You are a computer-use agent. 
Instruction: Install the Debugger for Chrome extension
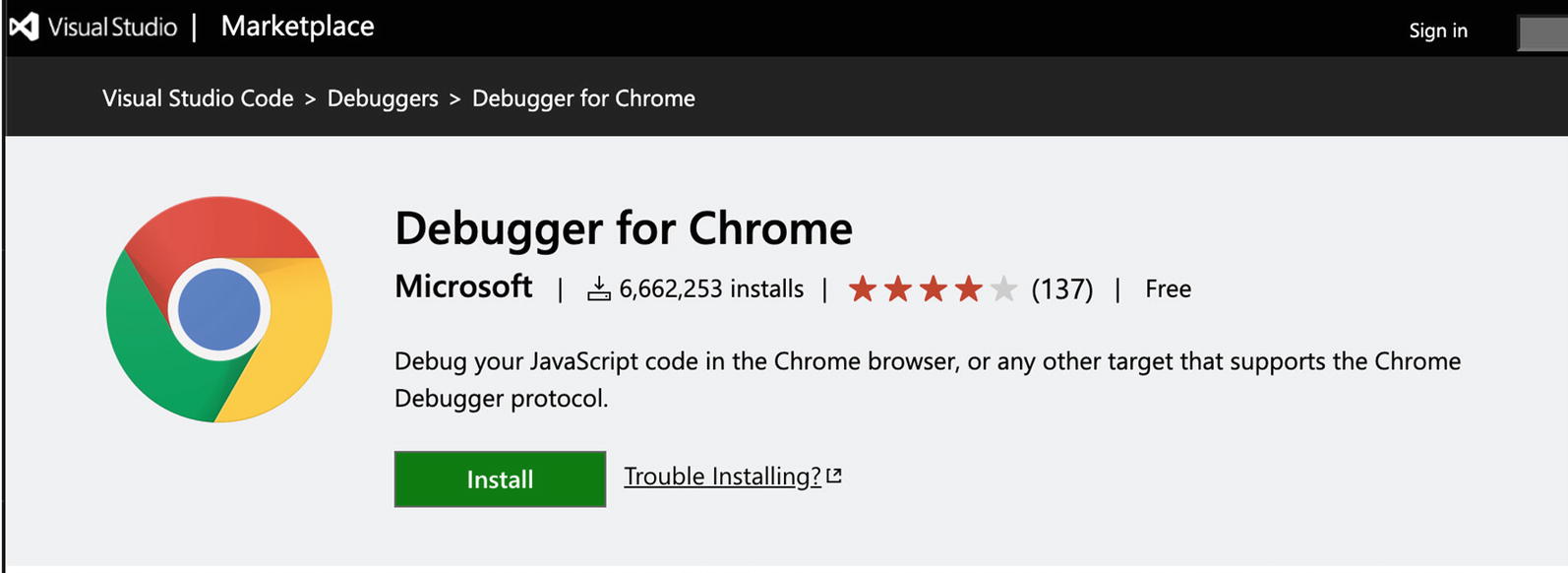click(x=500, y=479)
